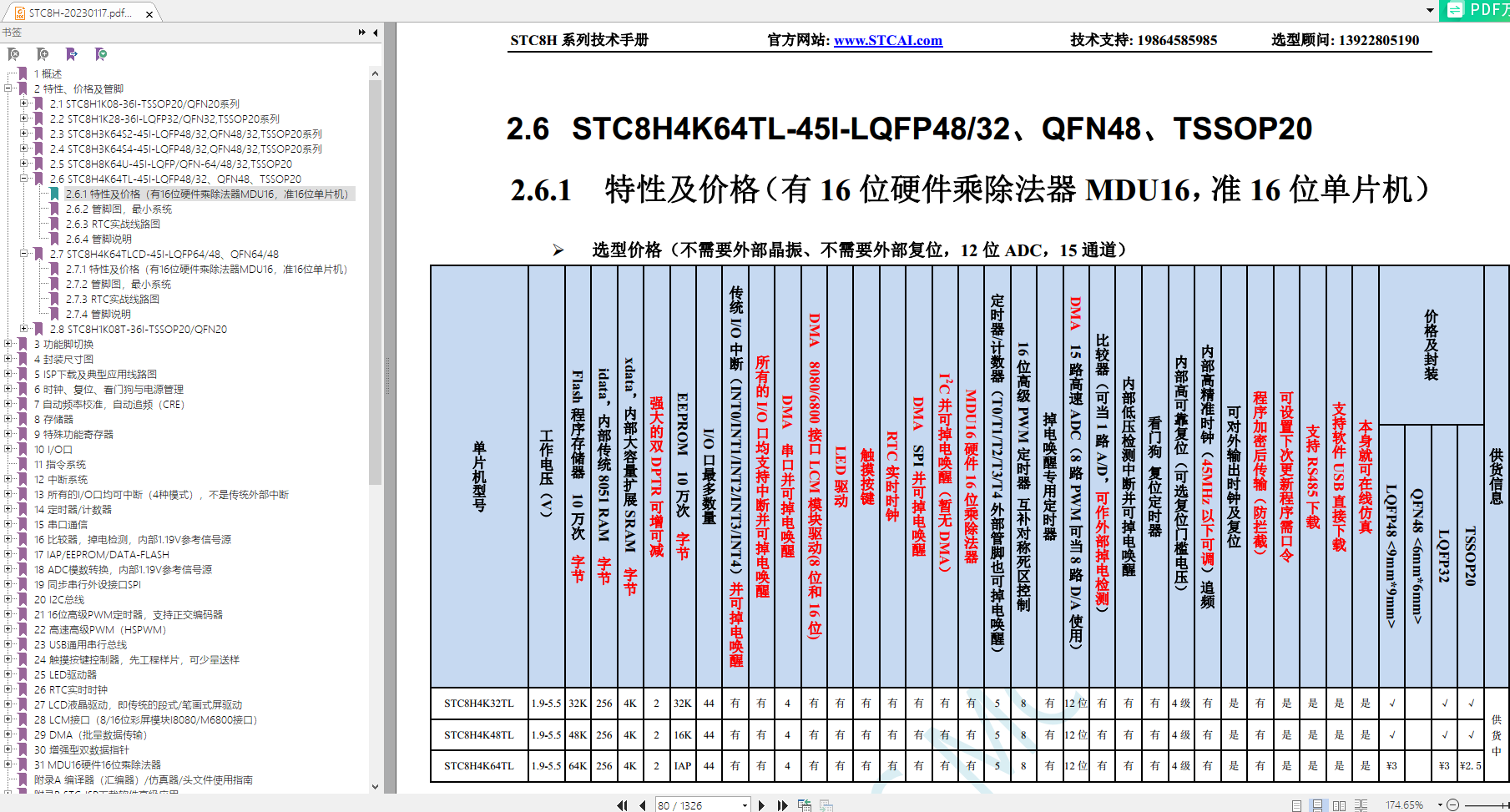Select bookmark '2.6.4 管脚说明'
This screenshot has height=812, width=1510.
[x=98, y=239]
